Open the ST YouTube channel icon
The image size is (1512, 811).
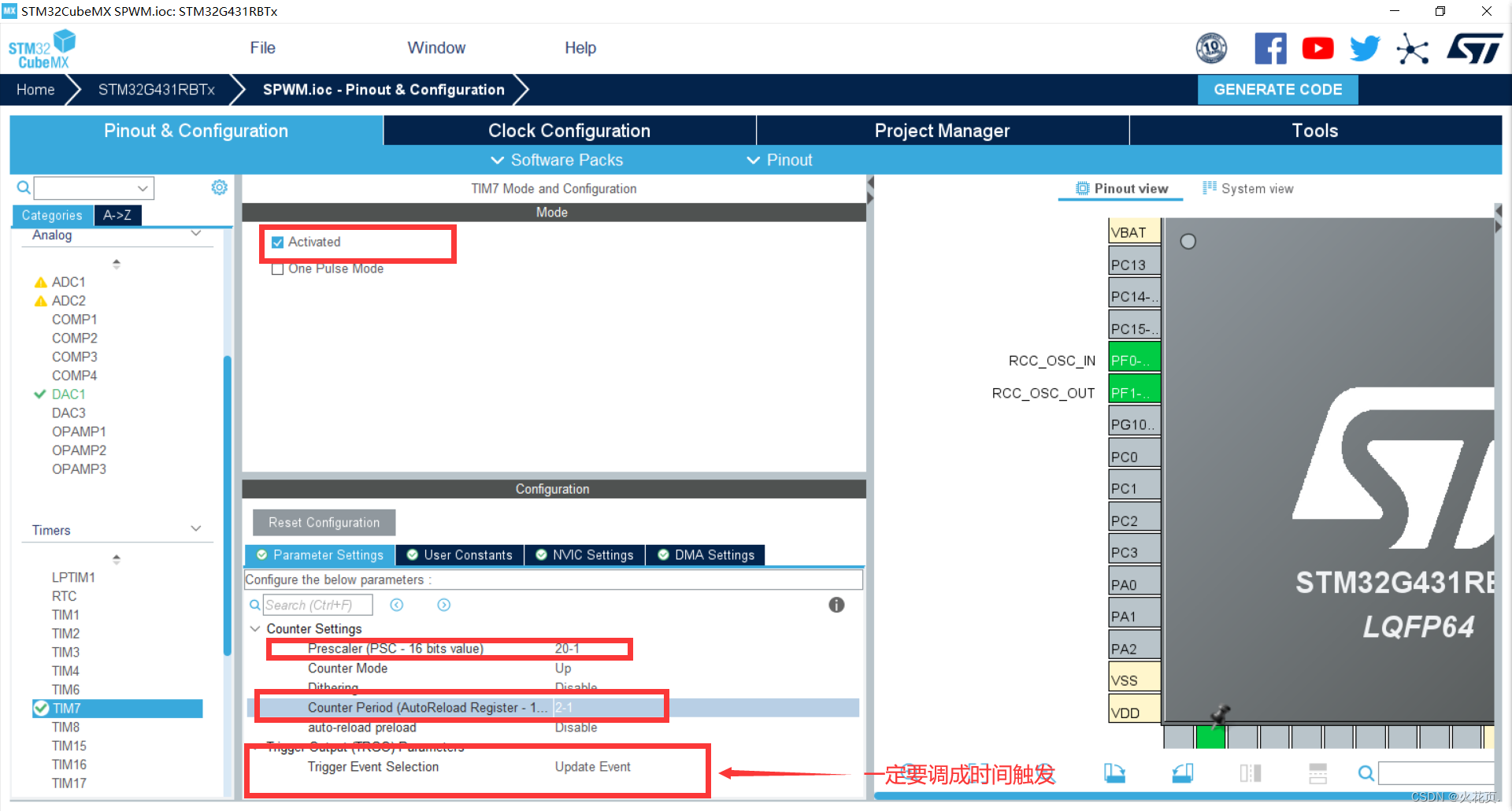1317,49
